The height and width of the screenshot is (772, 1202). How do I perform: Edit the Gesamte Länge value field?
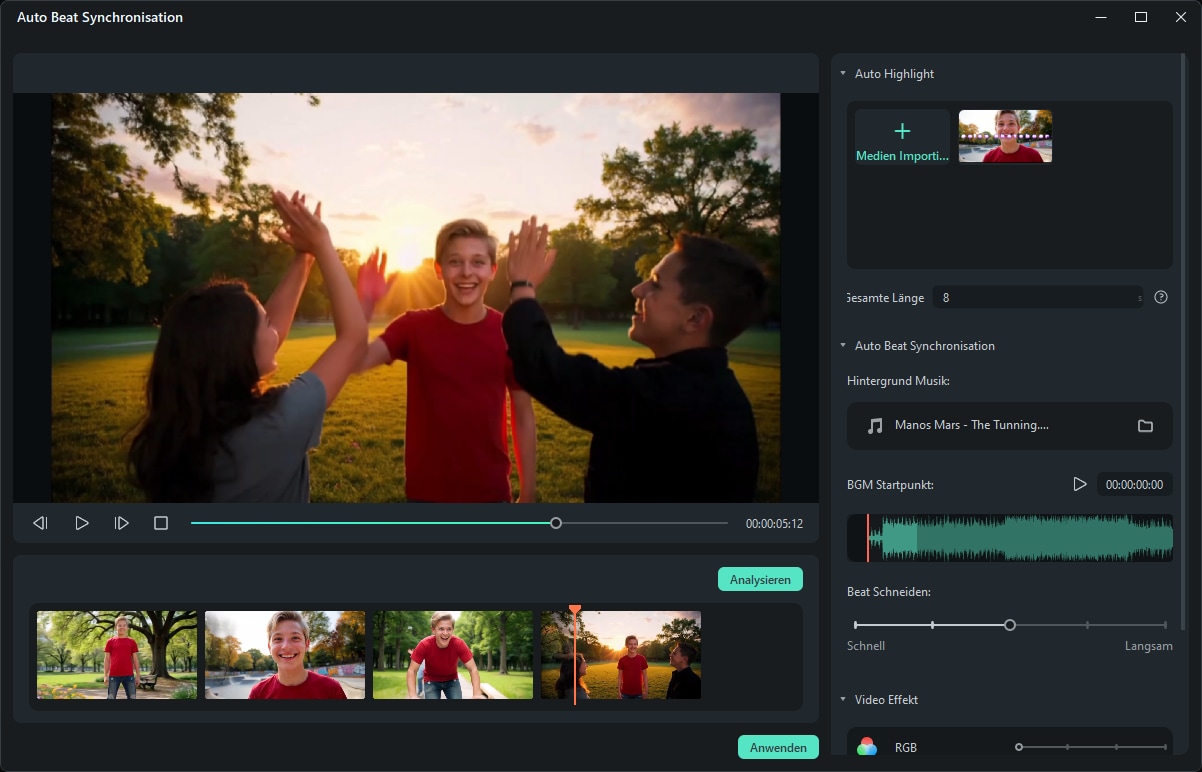coord(1038,297)
